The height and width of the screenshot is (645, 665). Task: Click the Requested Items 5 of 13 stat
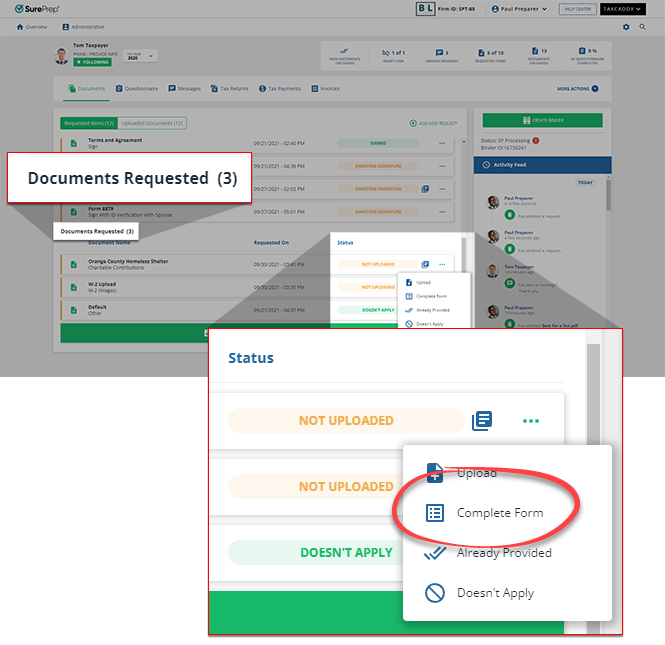[x=490, y=56]
